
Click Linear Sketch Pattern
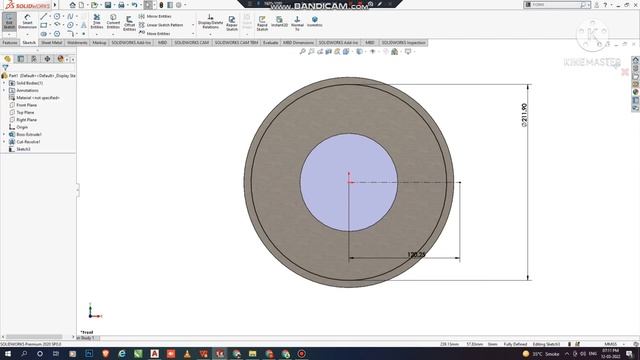coord(161,25)
